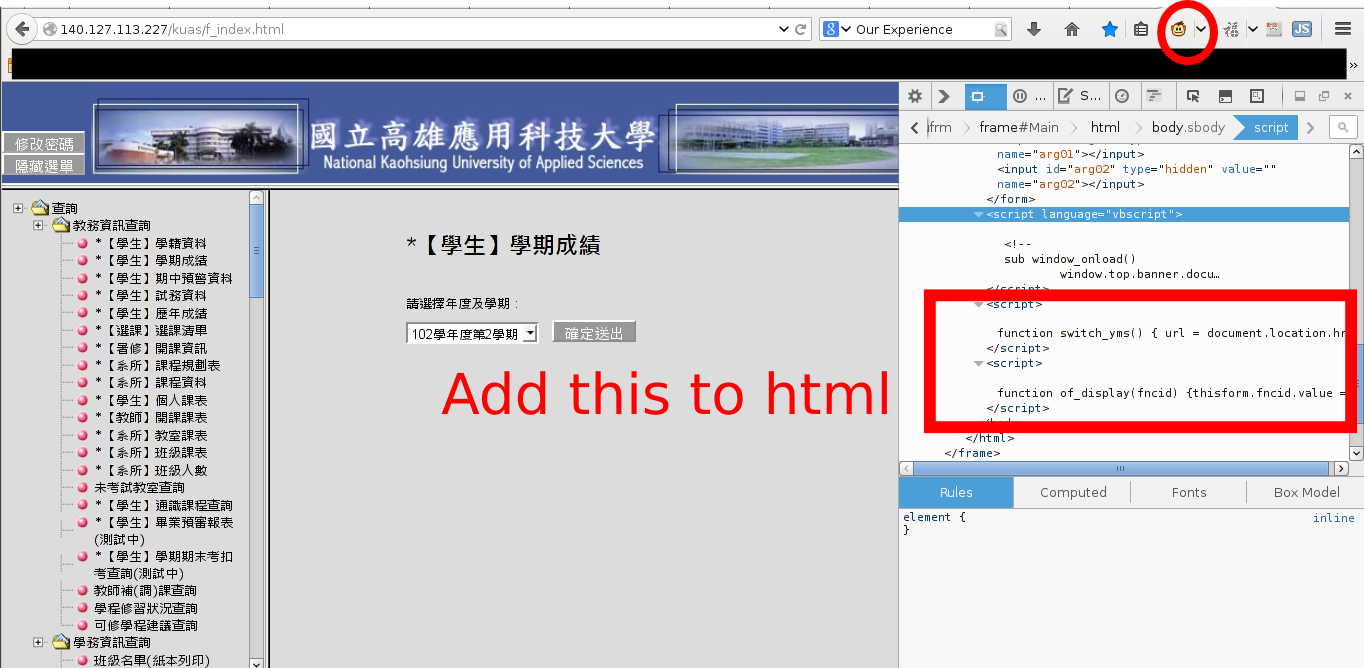The image size is (1364, 668).
Task: Open the Greasemonkey dropdown arrow
Action: pyautogui.click(x=1200, y=30)
